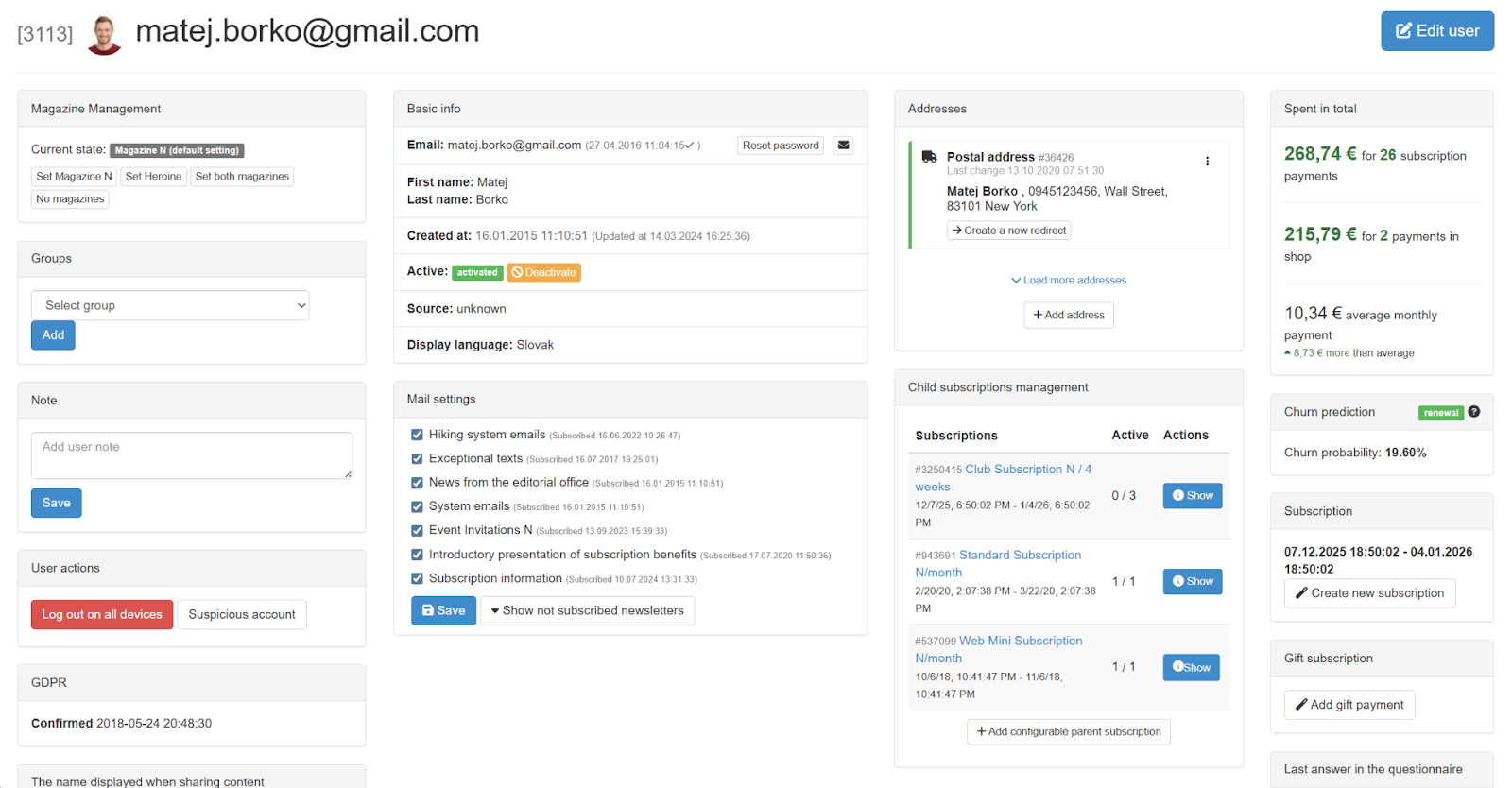Expand Load more addresses
Screen dimensions: 1512x788
coord(1068,281)
